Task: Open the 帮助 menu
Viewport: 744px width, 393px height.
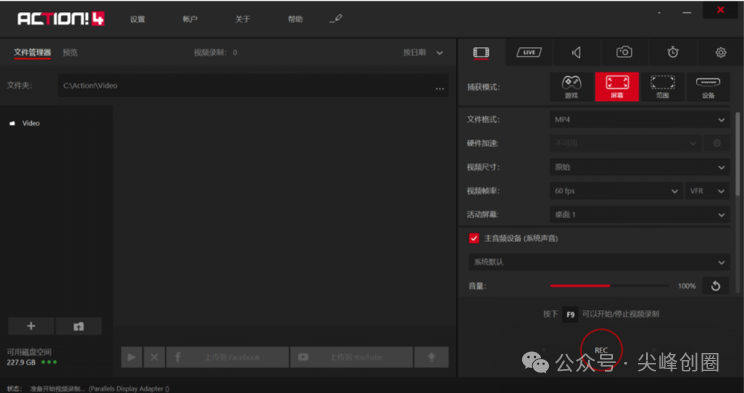Action: pyautogui.click(x=295, y=19)
